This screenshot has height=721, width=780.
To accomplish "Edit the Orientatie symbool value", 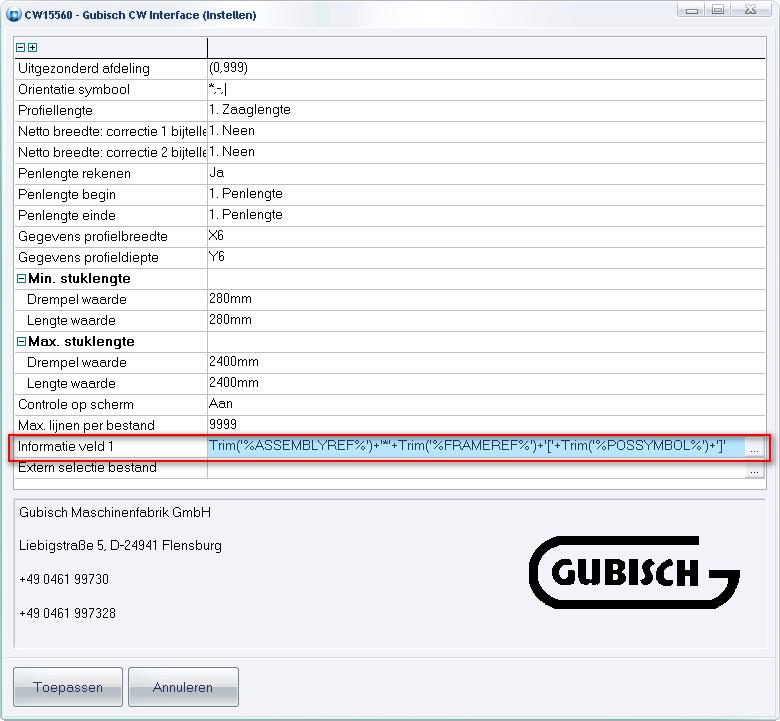I will 486,90.
